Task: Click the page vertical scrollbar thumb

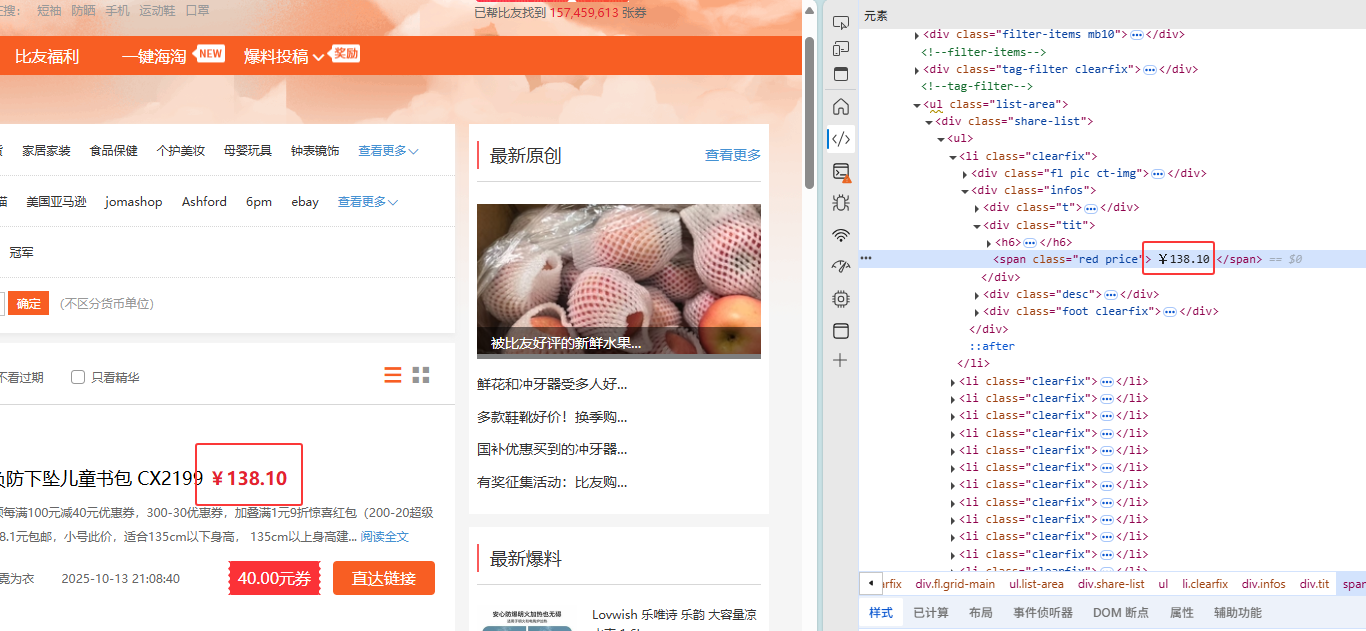Action: 810,111
